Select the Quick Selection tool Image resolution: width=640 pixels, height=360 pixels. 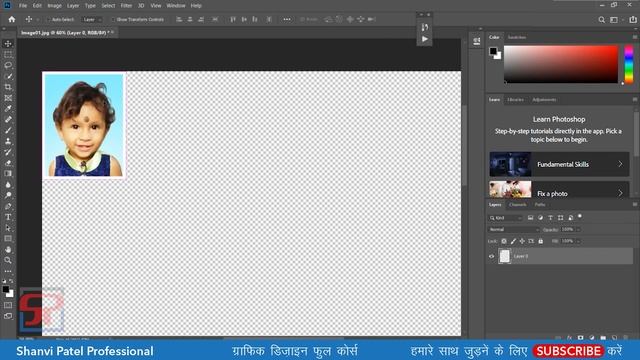point(8,76)
